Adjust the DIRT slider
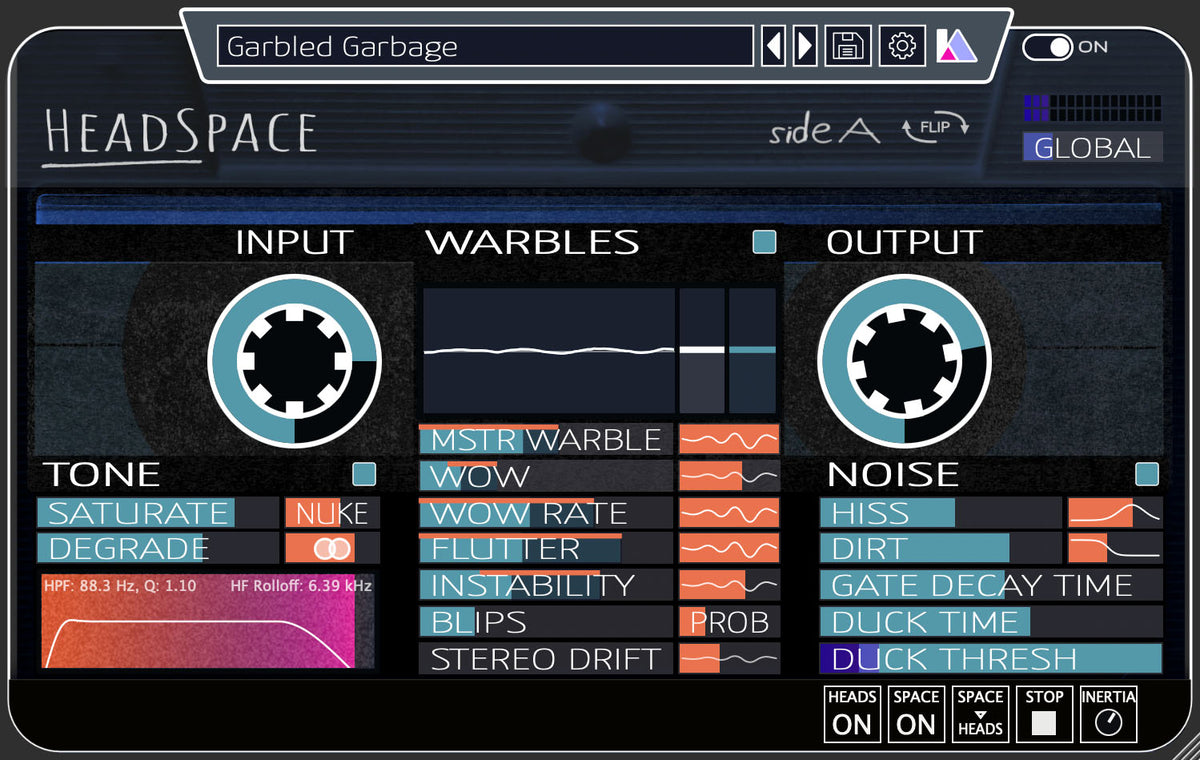Screen dimensions: 1200x760 [x=941, y=548]
